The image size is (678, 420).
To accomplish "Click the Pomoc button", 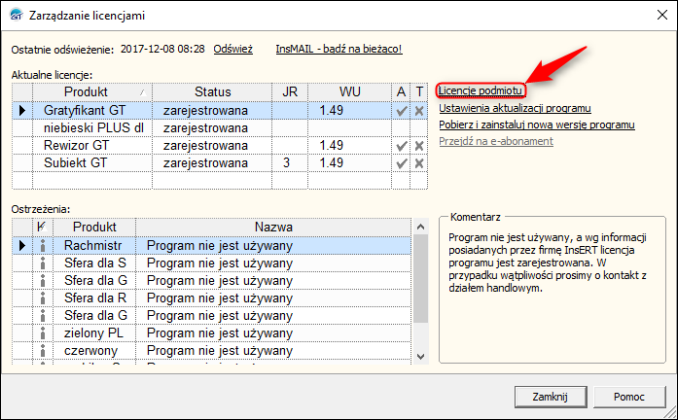I will (x=629, y=397).
